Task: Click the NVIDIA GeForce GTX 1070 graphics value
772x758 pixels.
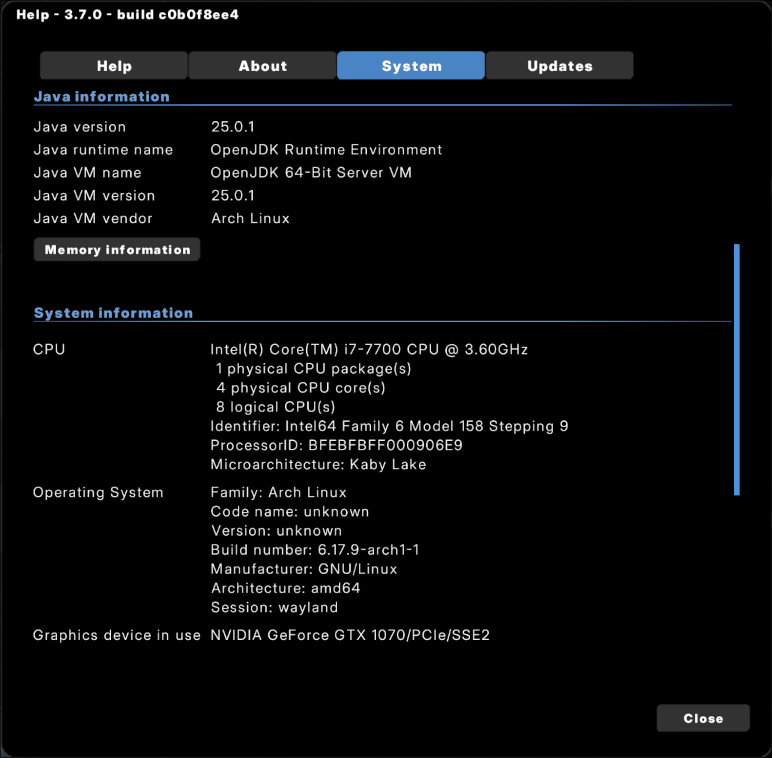Action: click(349, 635)
